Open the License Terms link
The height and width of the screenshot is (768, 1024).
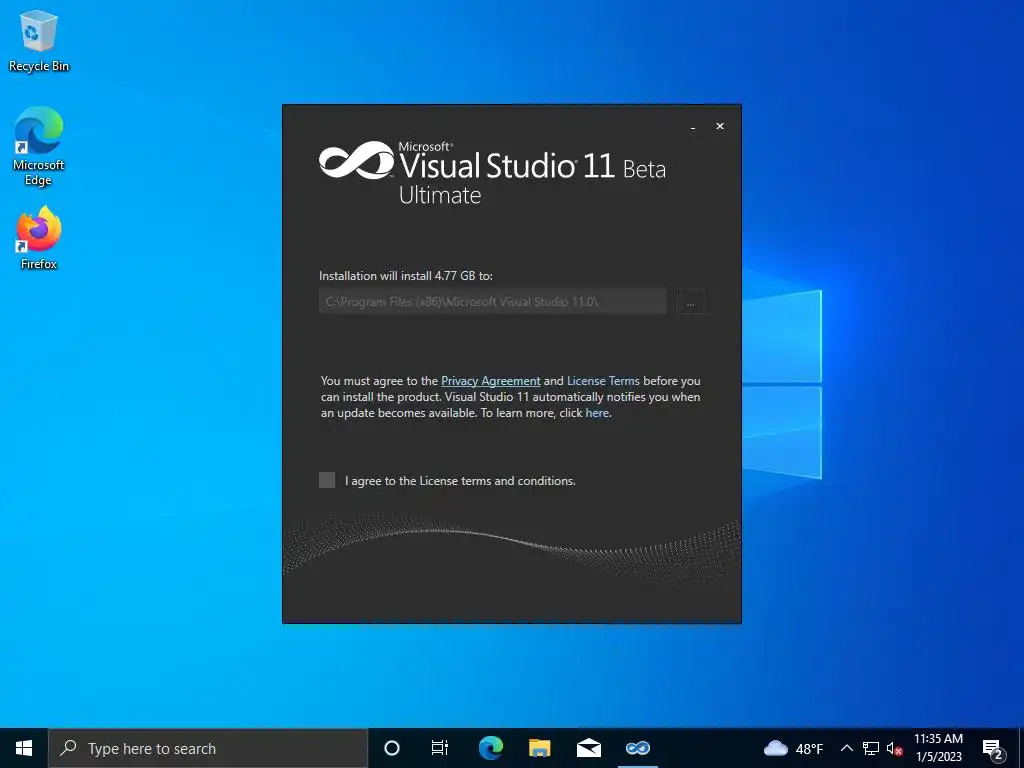(603, 381)
